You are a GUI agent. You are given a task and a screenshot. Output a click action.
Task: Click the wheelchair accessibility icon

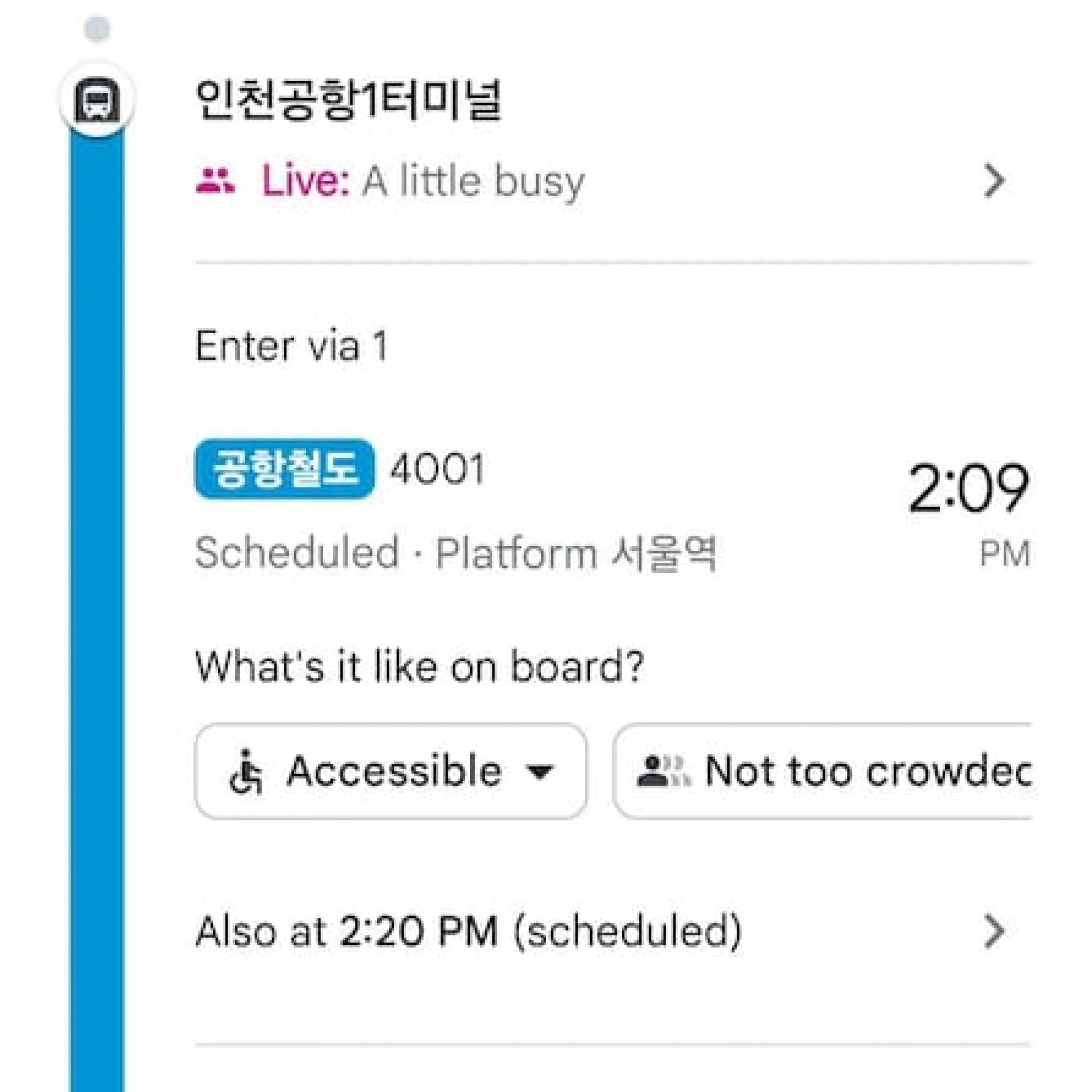246,771
